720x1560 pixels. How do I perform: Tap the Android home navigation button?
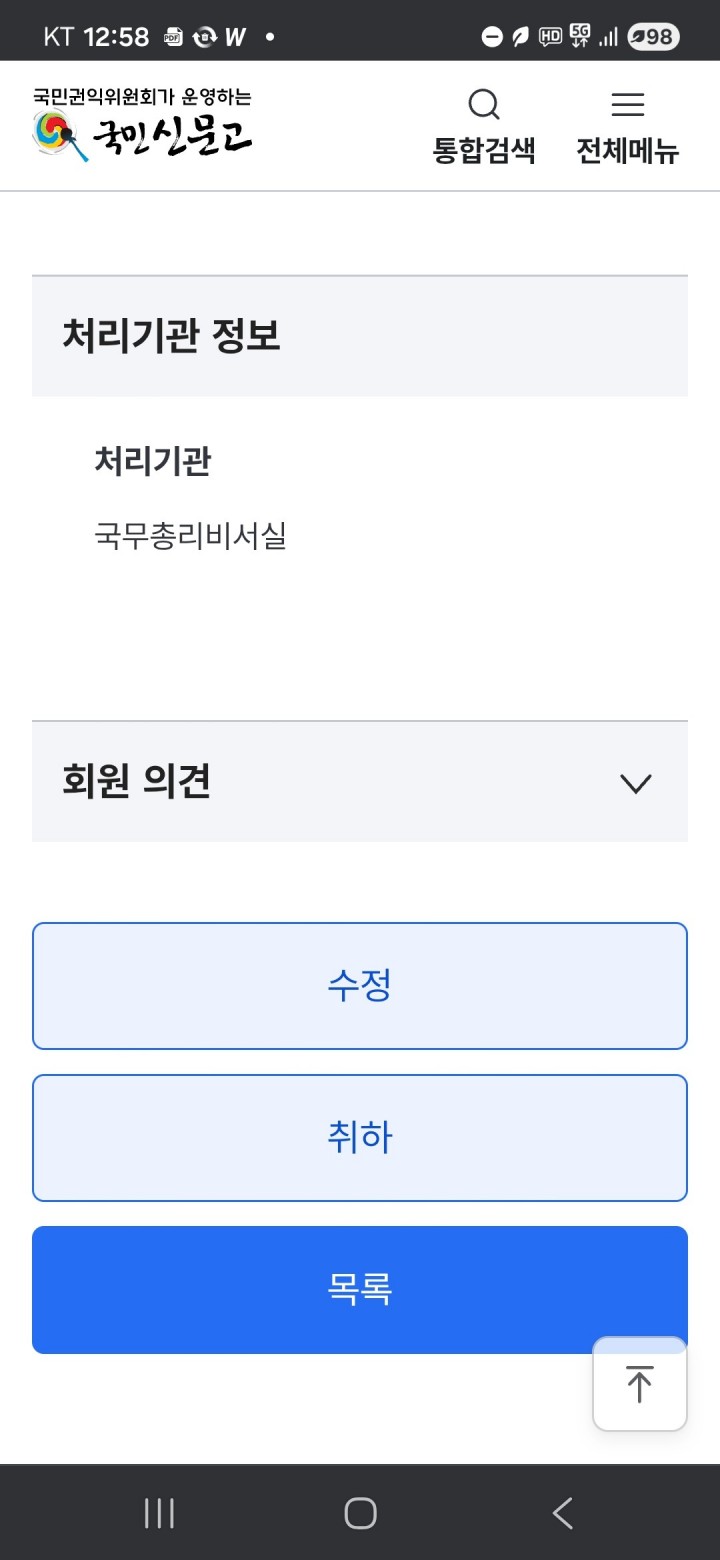pyautogui.click(x=360, y=1513)
